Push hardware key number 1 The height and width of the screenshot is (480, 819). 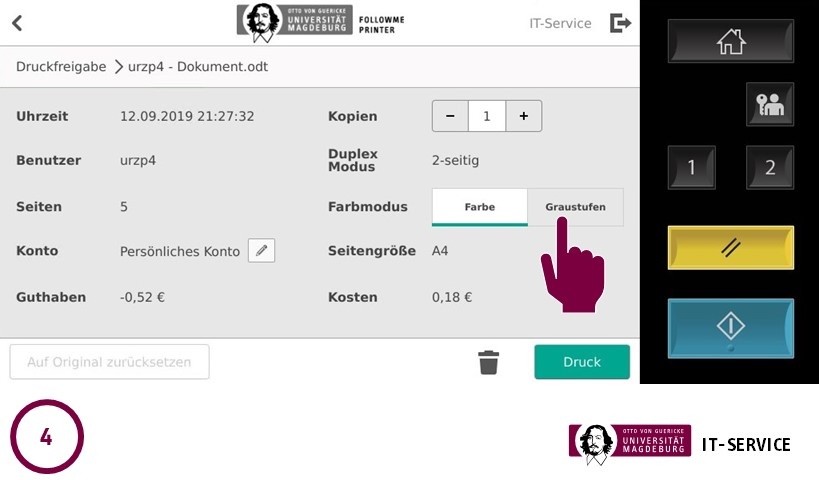pos(692,167)
